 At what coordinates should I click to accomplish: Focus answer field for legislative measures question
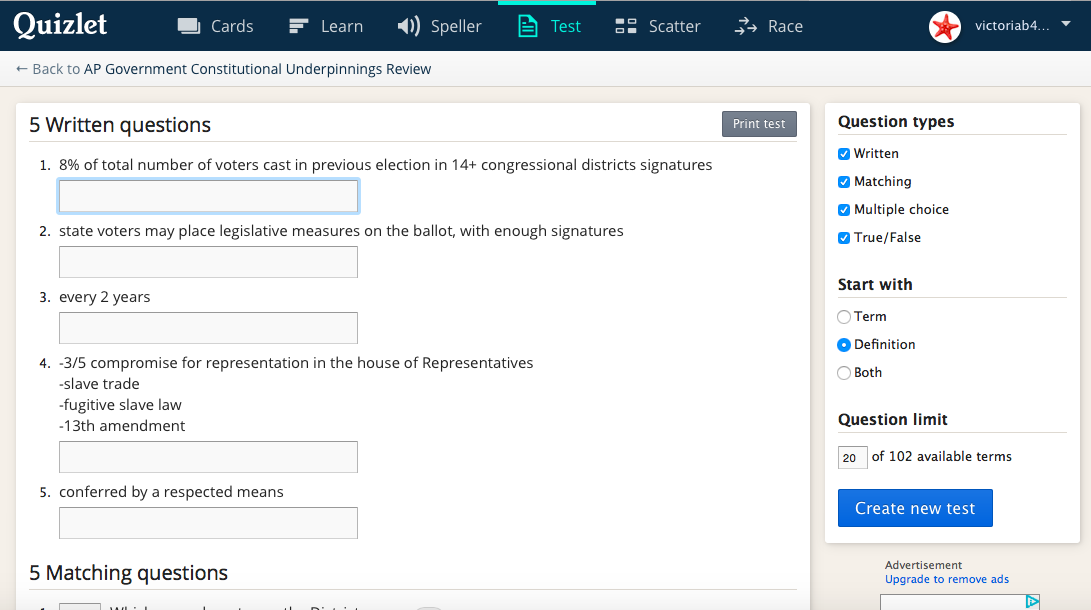pyautogui.click(x=208, y=262)
